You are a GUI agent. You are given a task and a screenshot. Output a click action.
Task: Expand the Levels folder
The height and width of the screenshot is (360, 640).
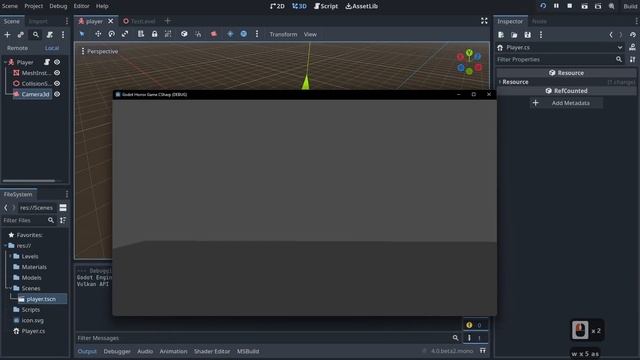point(10,256)
